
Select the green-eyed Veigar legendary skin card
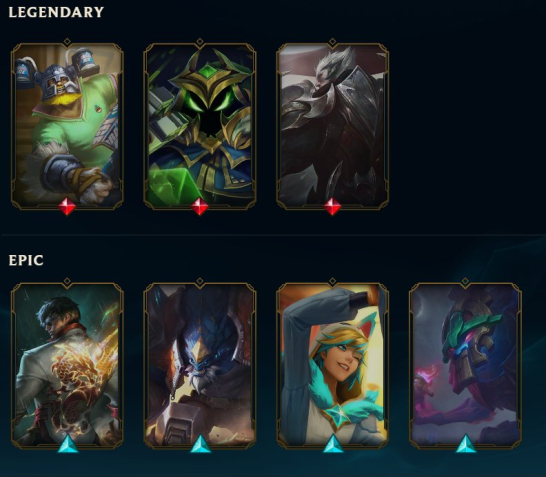[200, 125]
